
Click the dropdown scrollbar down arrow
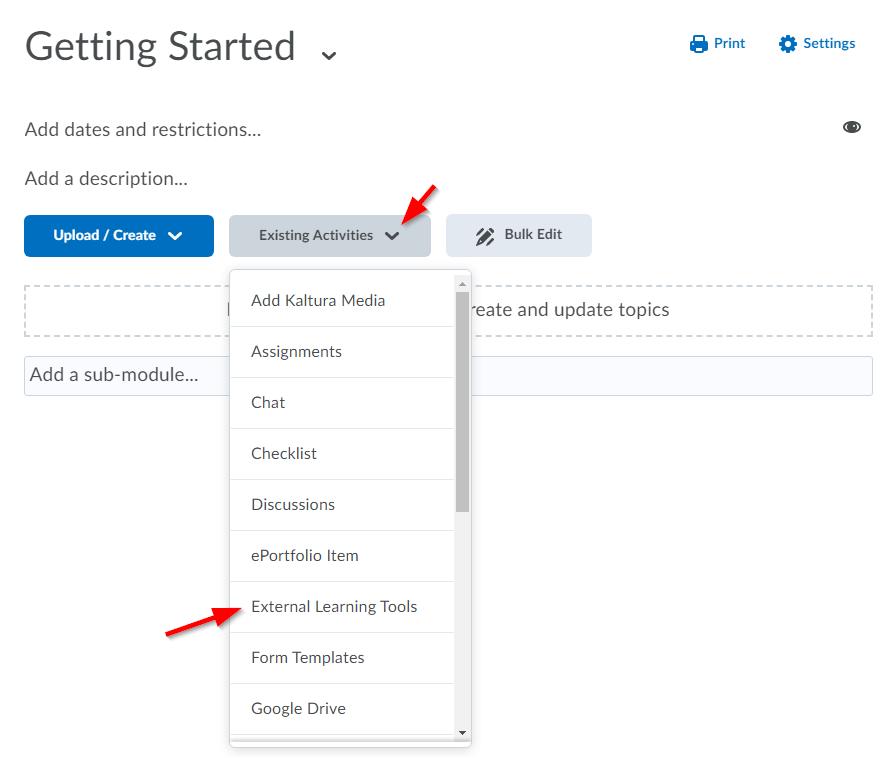(462, 732)
